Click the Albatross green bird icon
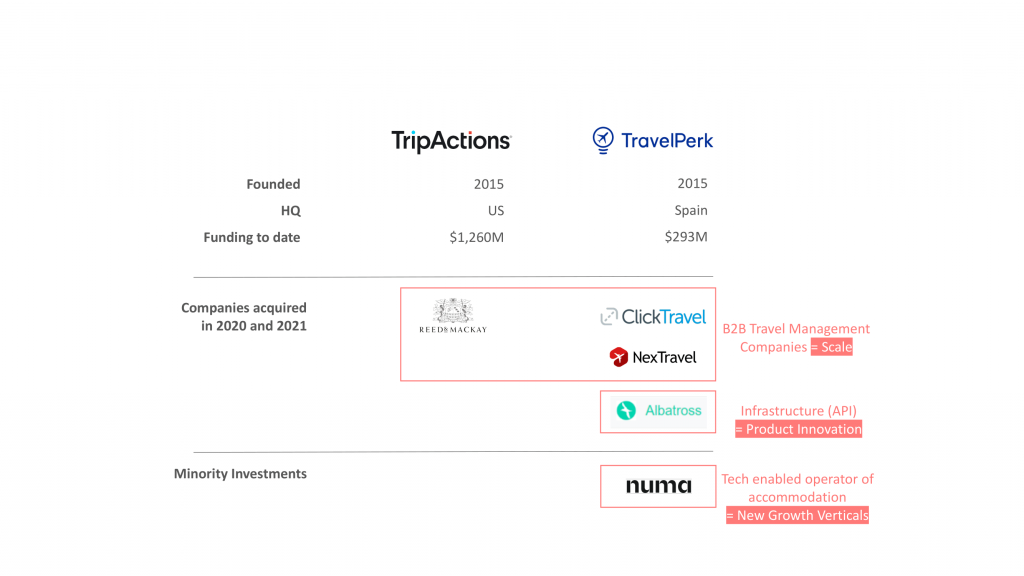This screenshot has width=1024, height=576. click(x=627, y=410)
